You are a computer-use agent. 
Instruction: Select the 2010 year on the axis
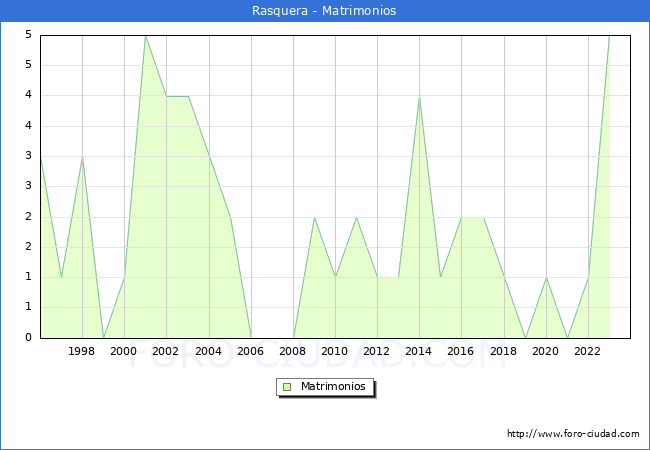(335, 351)
